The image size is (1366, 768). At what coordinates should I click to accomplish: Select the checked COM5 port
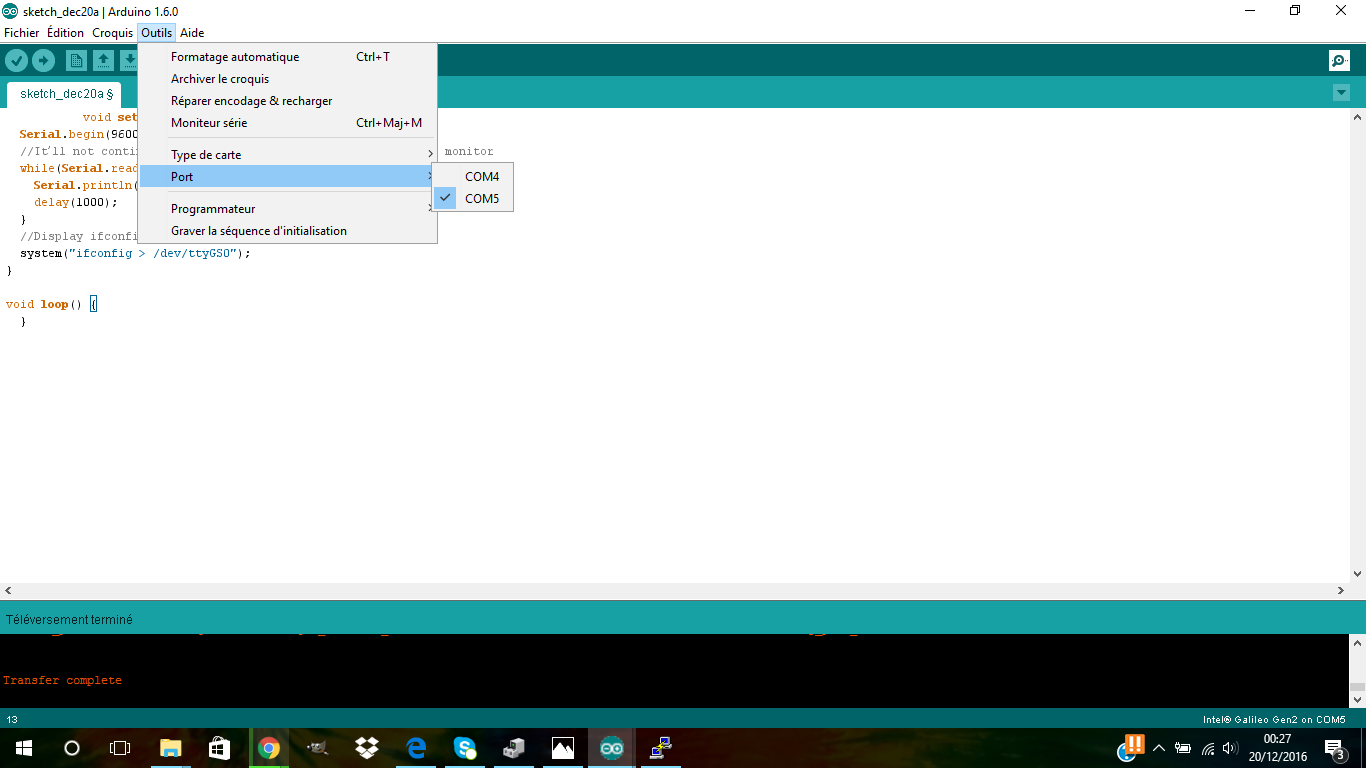pos(481,199)
